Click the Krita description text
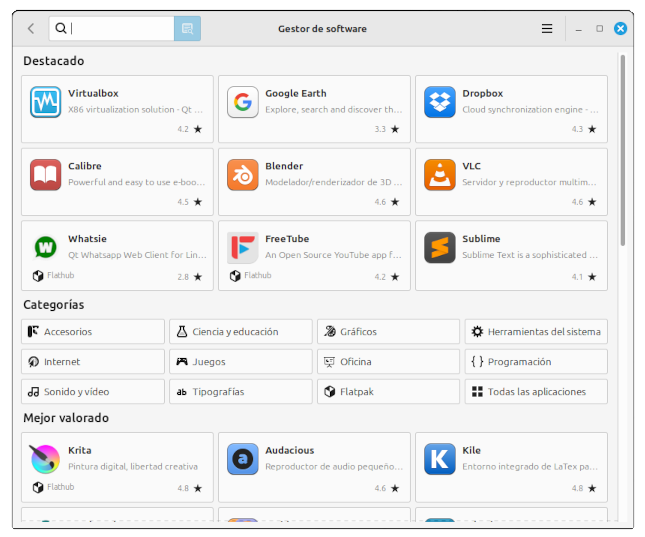Image resolution: width=645 pixels, height=537 pixels. [133, 467]
